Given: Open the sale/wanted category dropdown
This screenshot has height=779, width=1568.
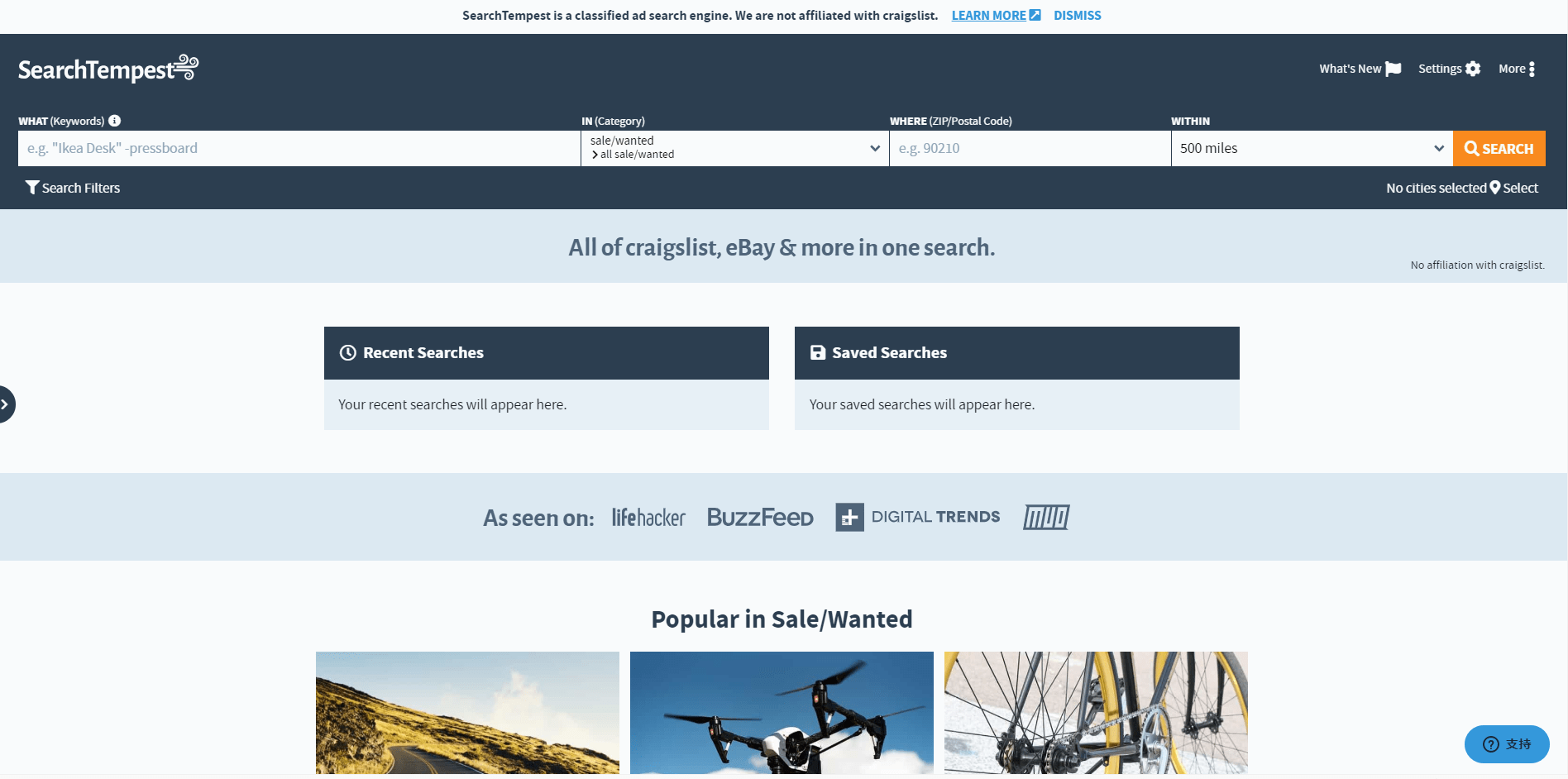Looking at the screenshot, I should pos(735,148).
